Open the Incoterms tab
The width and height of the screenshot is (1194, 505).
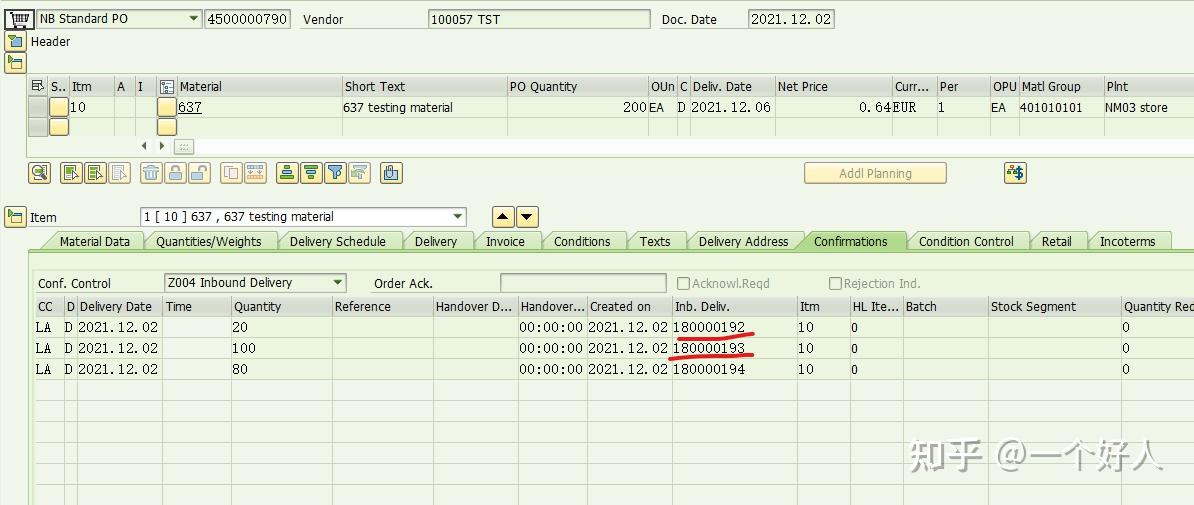coord(1127,241)
